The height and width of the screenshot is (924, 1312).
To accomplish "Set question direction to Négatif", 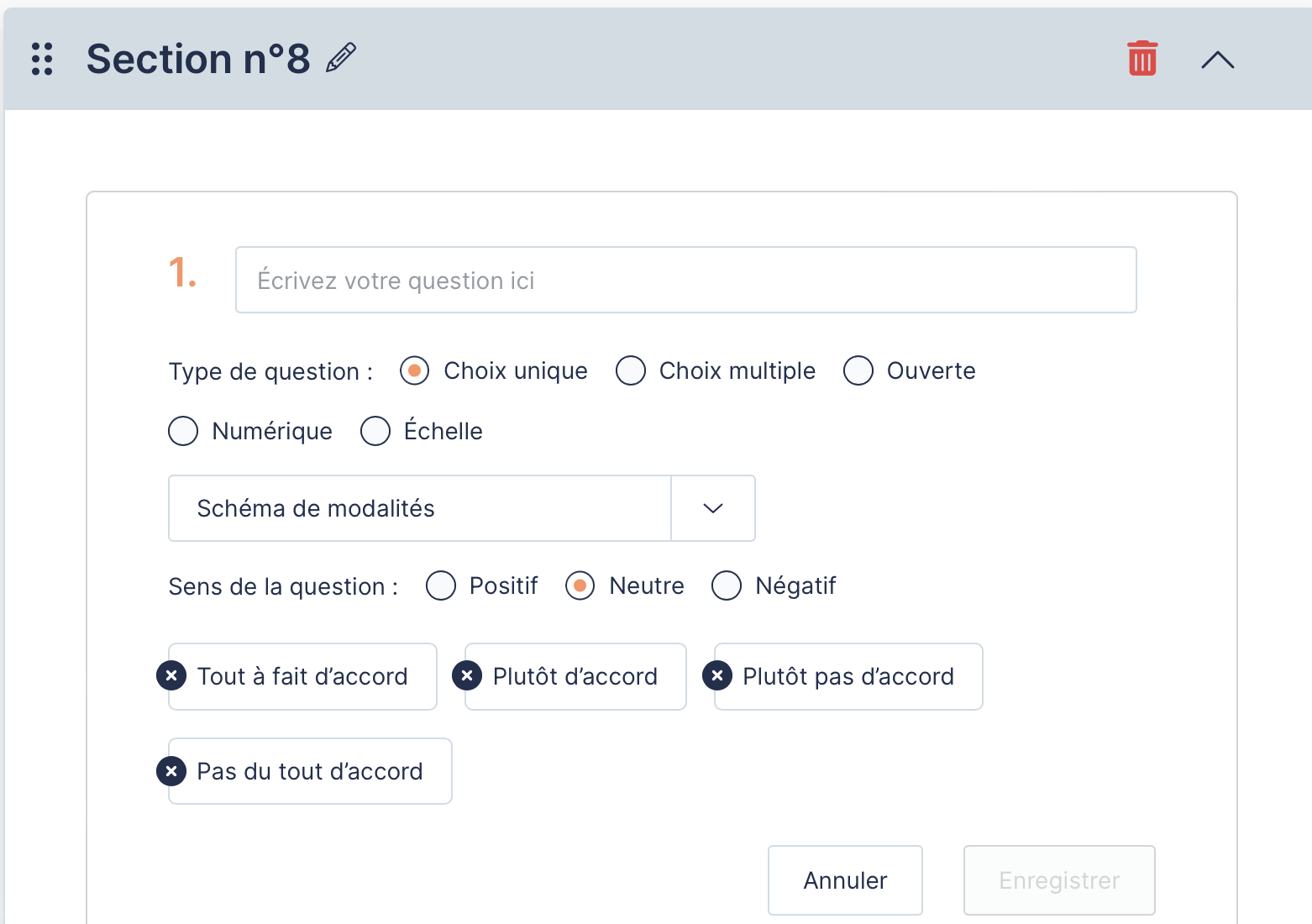I will 727,585.
